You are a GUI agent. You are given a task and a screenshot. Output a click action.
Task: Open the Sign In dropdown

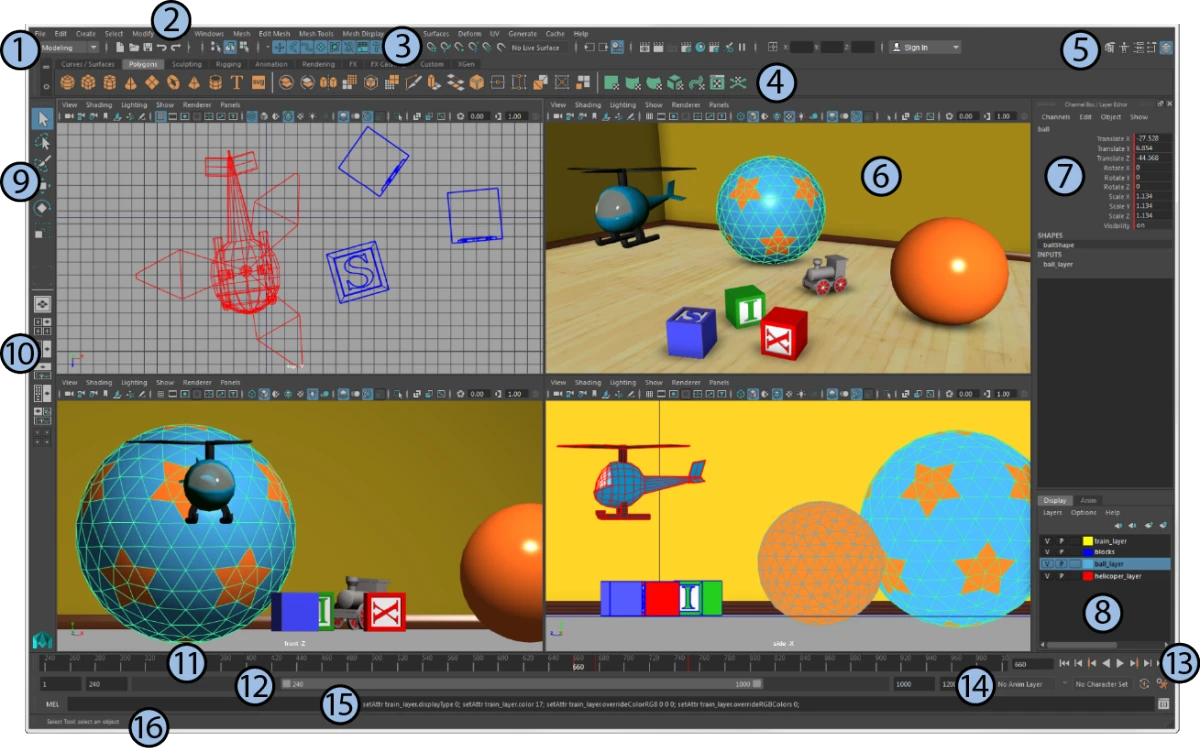coord(925,47)
